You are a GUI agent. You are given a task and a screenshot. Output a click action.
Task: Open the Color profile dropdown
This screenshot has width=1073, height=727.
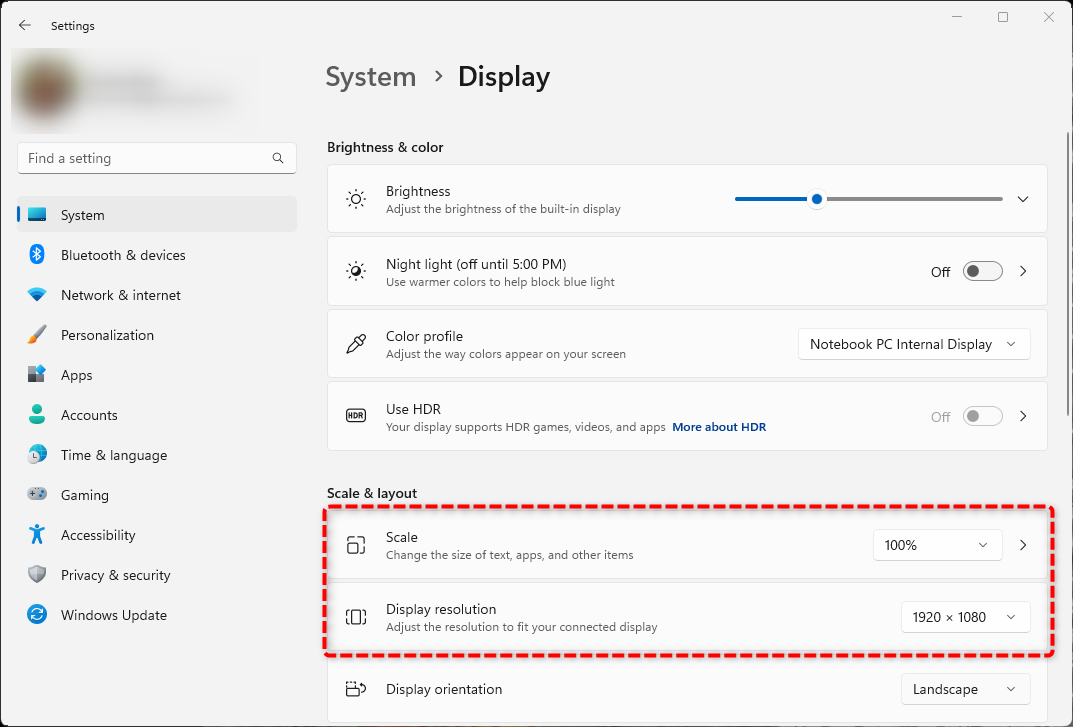[913, 343]
